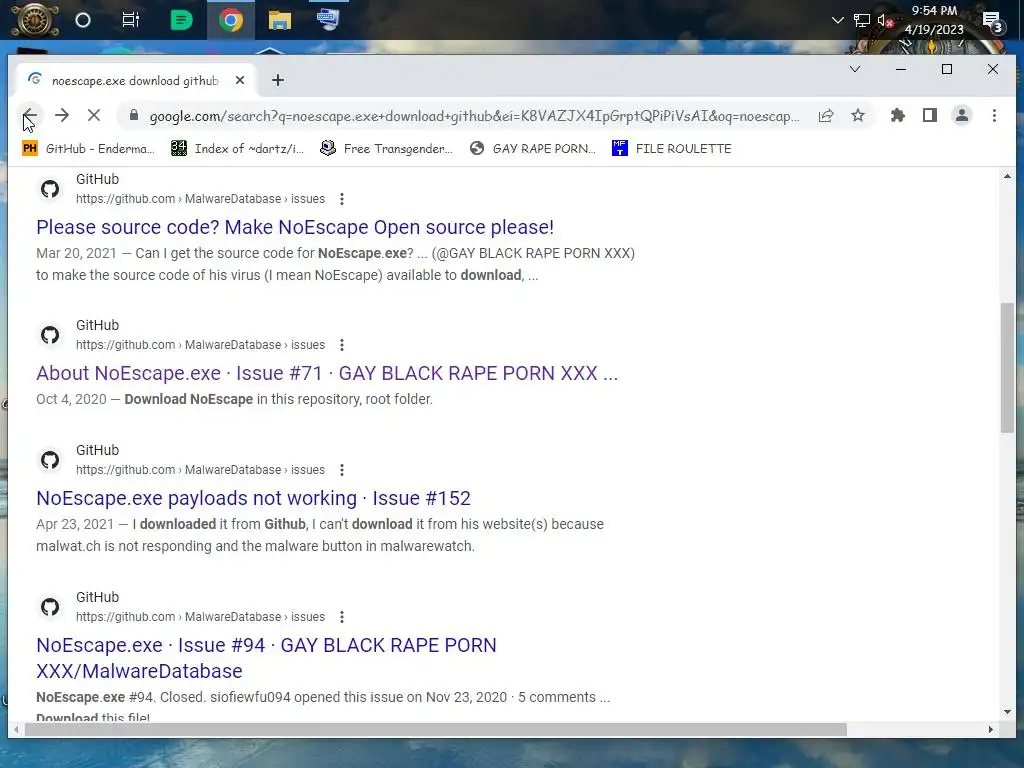Open the NoEscape.exe Issue #94 result title
1024x768 pixels.
(266, 658)
